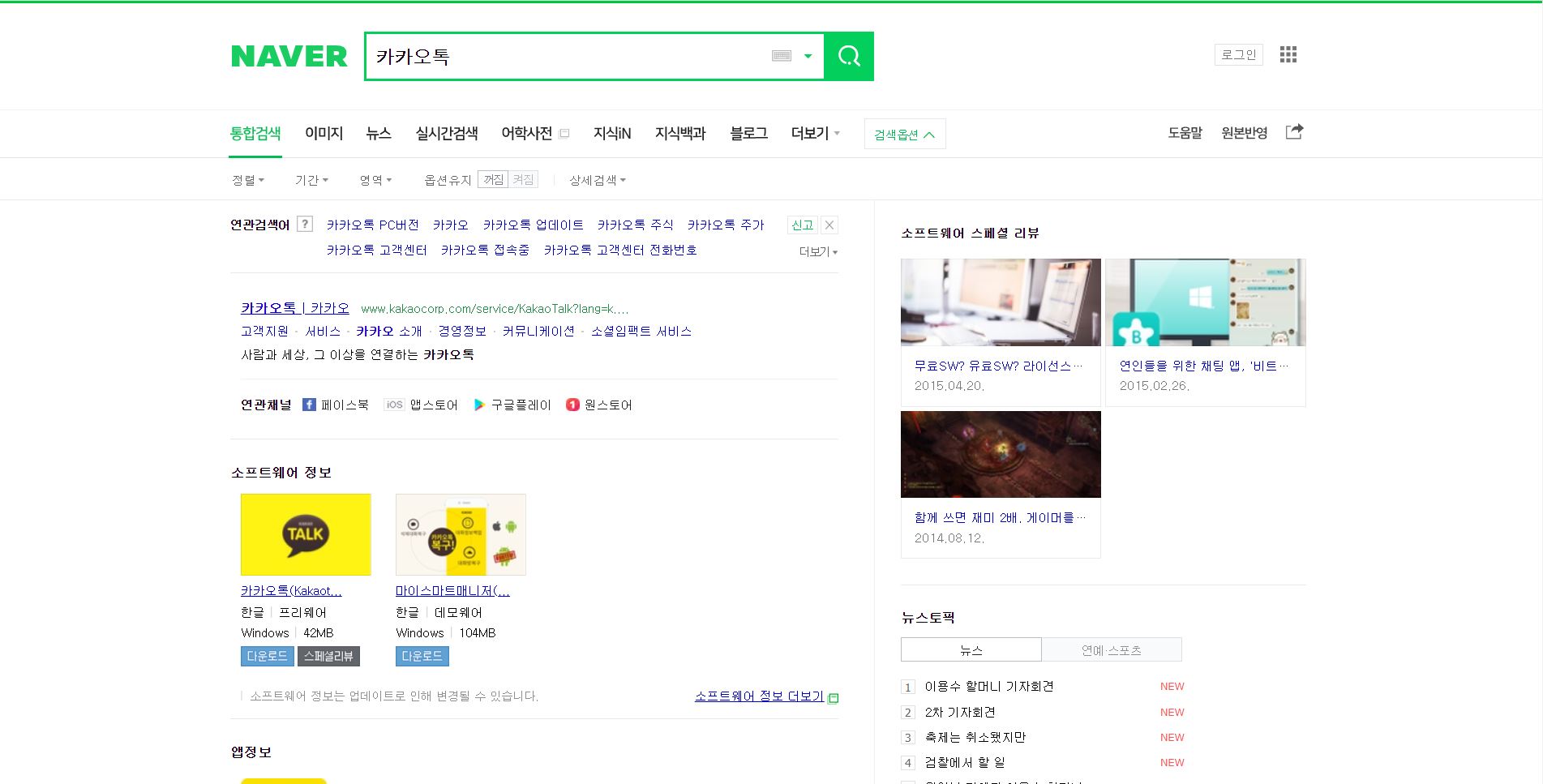1543x784 pixels.
Task: Open the 페이스북 related channel
Action: coord(336,405)
